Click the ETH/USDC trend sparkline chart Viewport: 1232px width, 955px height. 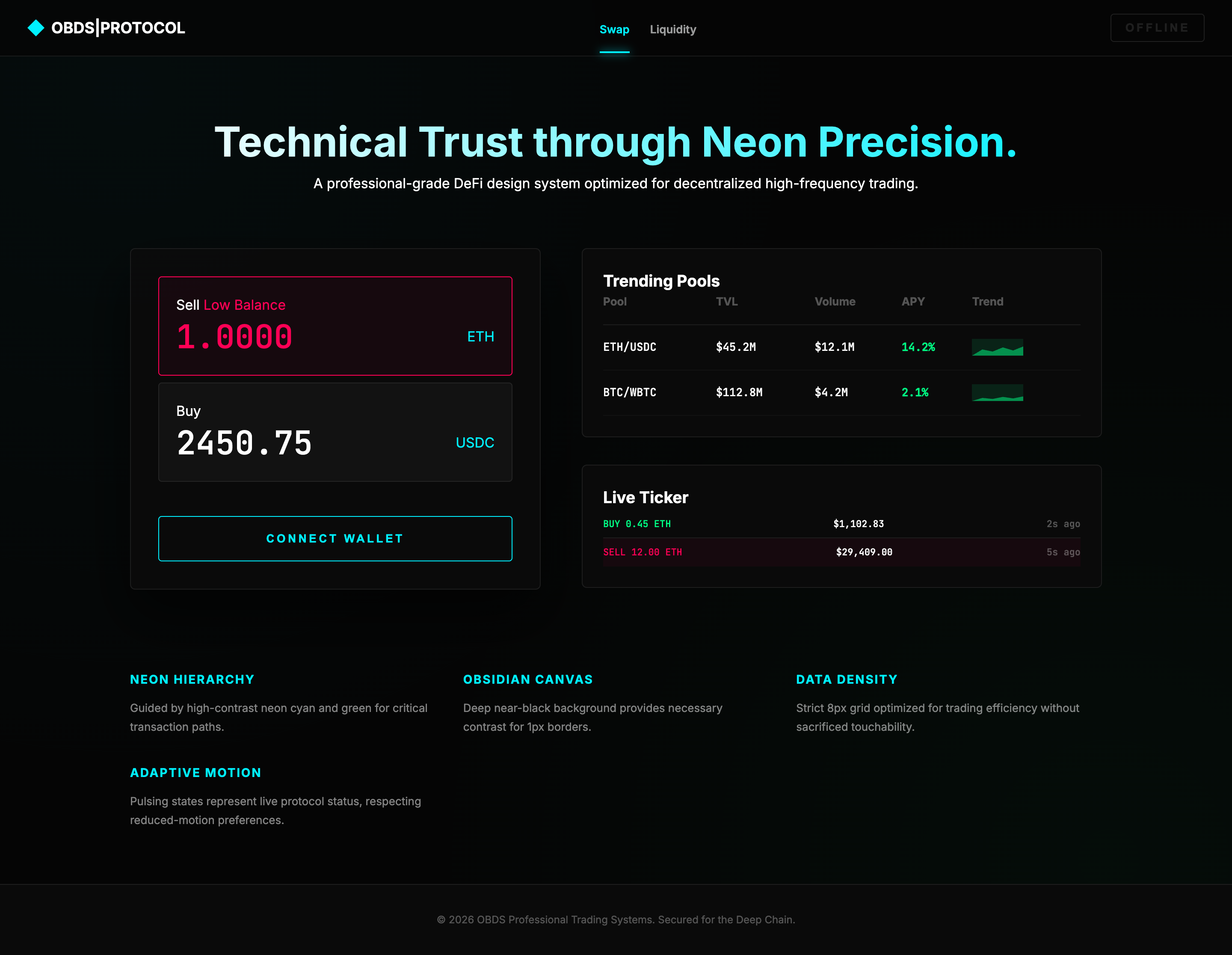(x=997, y=347)
